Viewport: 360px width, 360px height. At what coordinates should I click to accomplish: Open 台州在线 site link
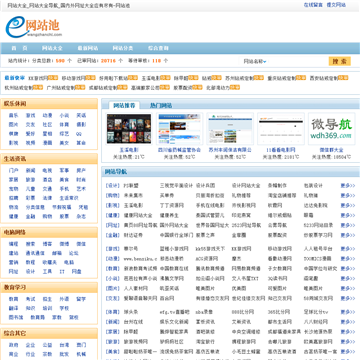click(133, 322)
